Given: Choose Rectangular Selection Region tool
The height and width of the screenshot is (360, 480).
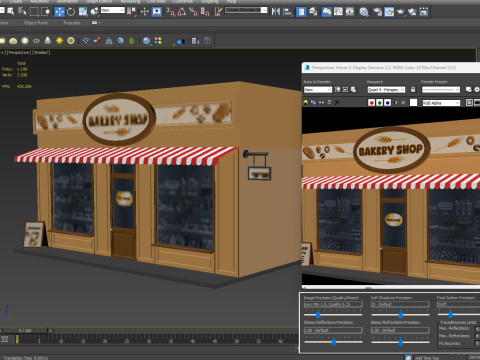Looking at the screenshot, I should tap(34, 12).
